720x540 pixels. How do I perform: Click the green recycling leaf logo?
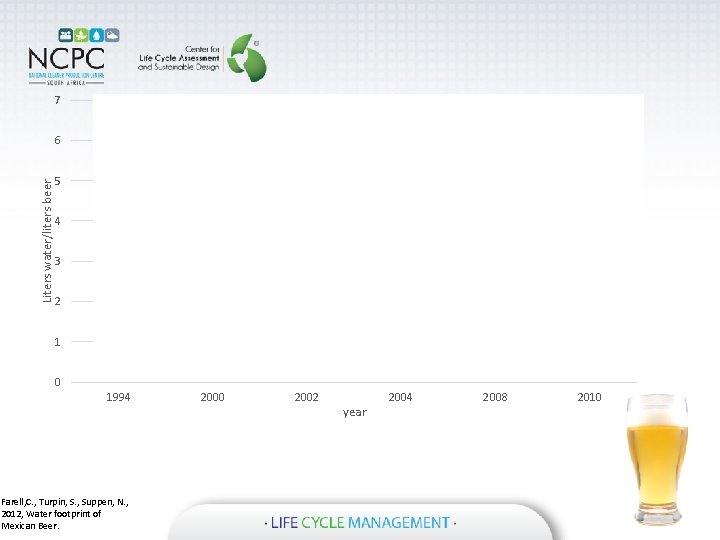click(x=247, y=57)
